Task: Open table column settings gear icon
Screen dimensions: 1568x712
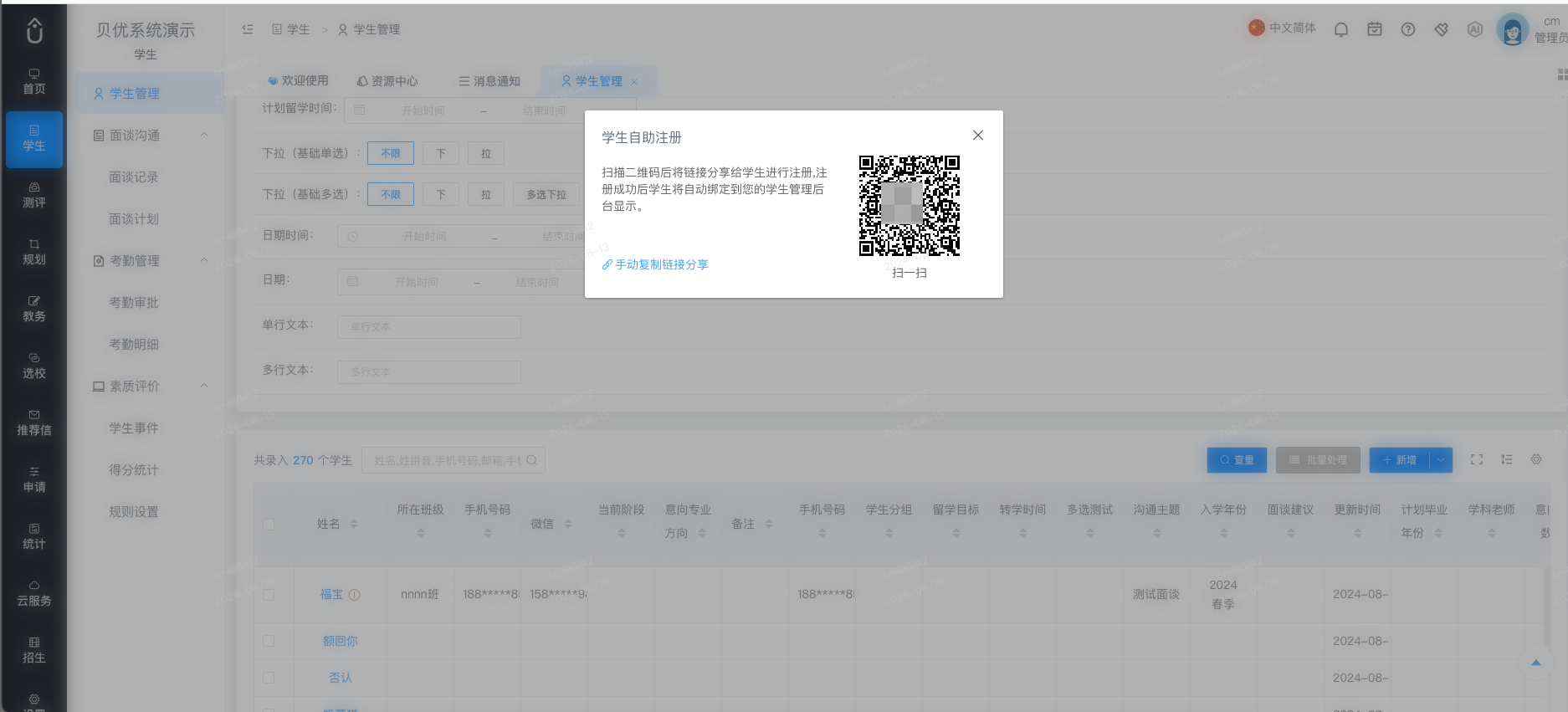Action: click(1536, 459)
